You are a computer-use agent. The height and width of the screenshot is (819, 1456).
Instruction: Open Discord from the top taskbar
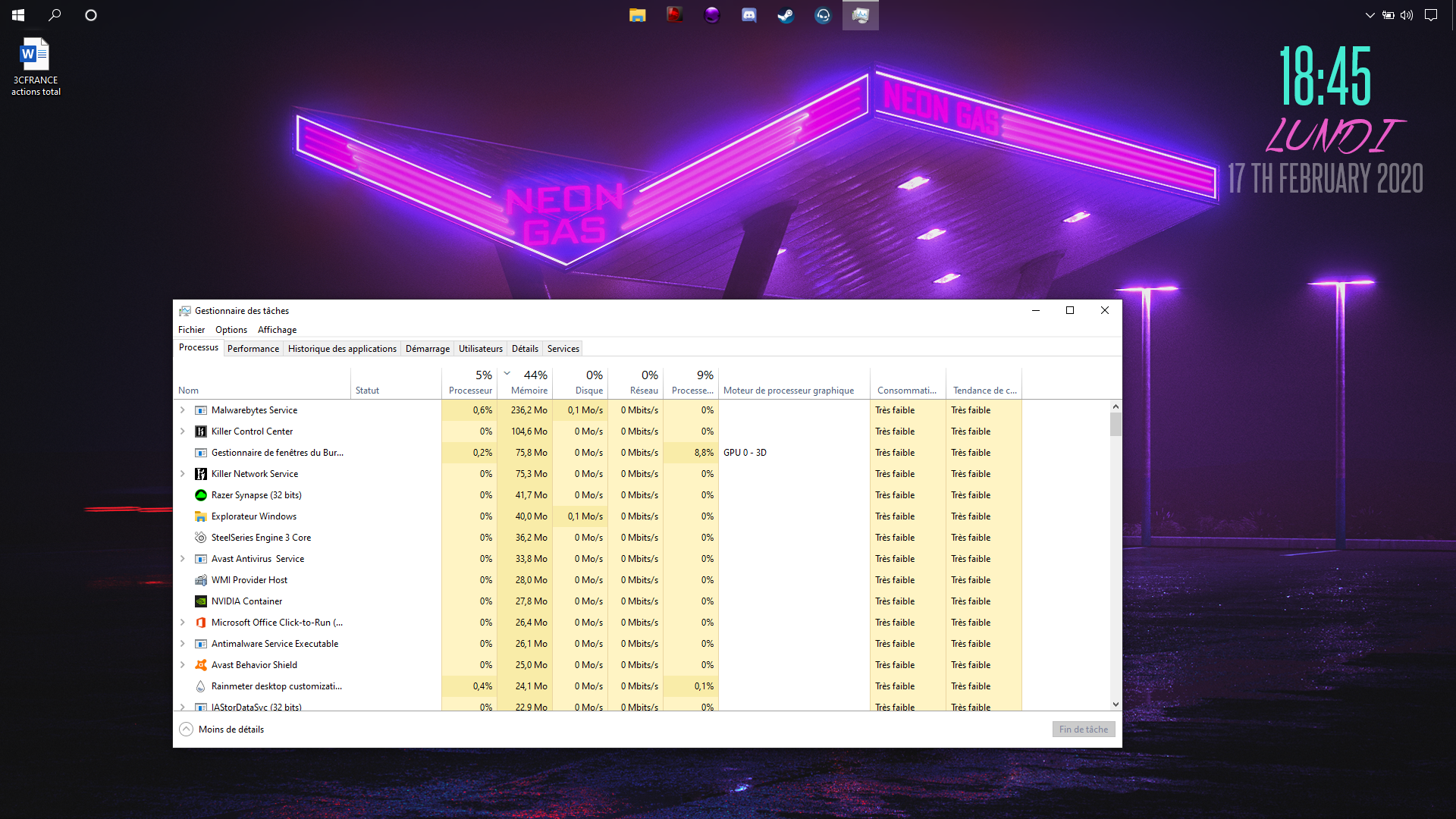point(748,15)
